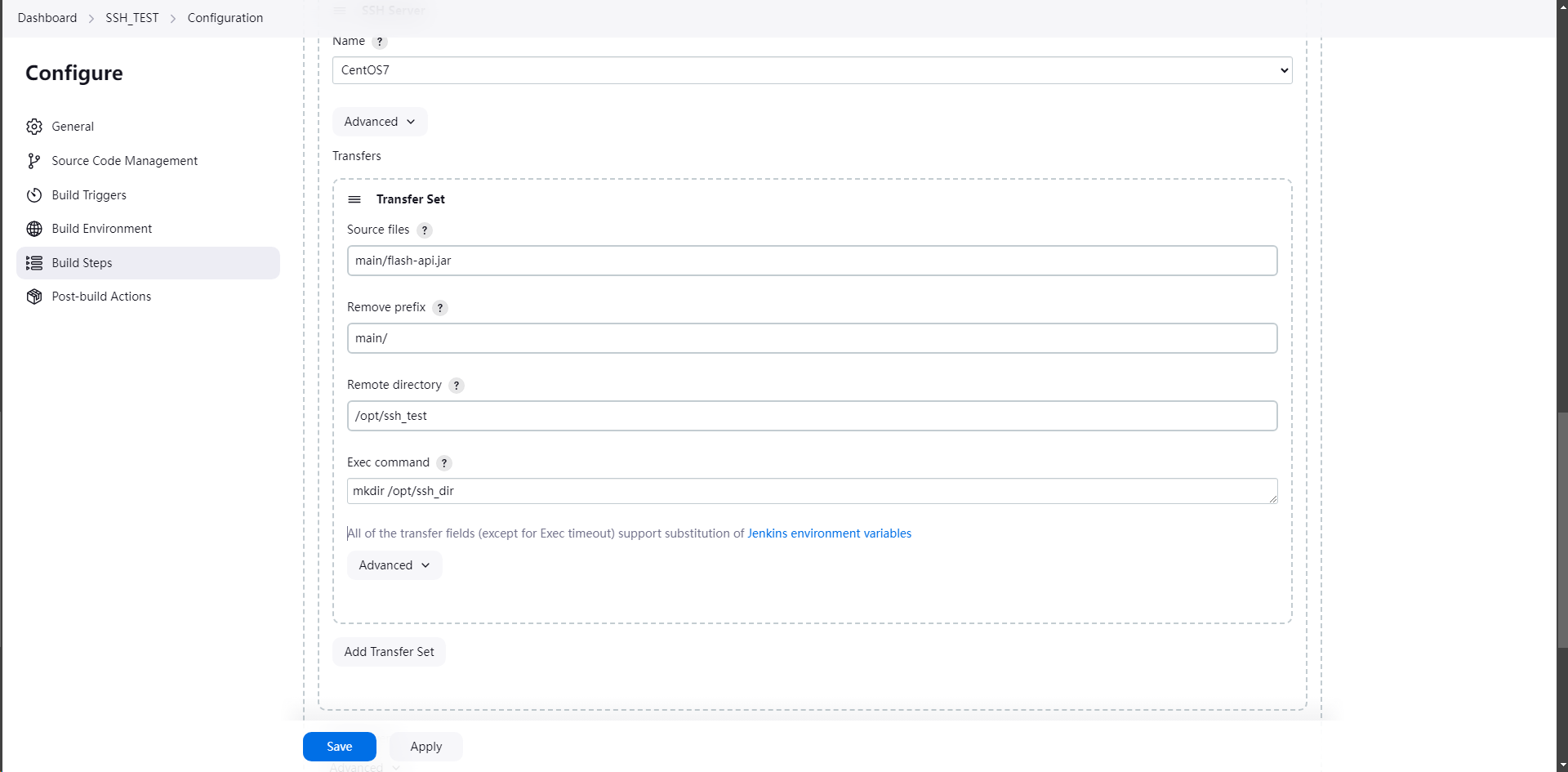The image size is (1568, 772).
Task: Click the scrollbar down arrow
Action: tap(1562, 765)
